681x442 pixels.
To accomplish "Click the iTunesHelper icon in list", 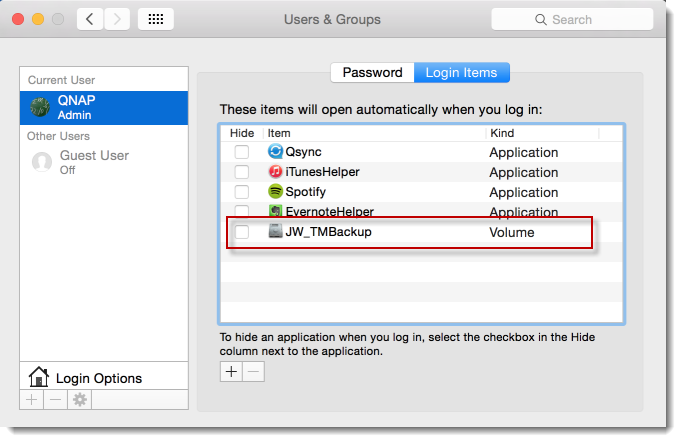I will (x=276, y=172).
